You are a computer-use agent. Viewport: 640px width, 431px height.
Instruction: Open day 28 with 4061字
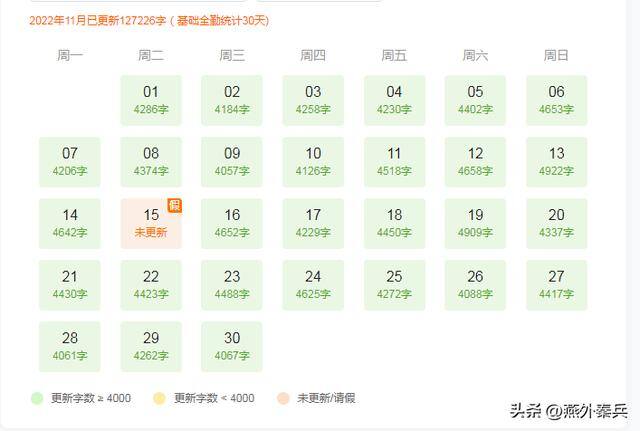click(x=70, y=347)
